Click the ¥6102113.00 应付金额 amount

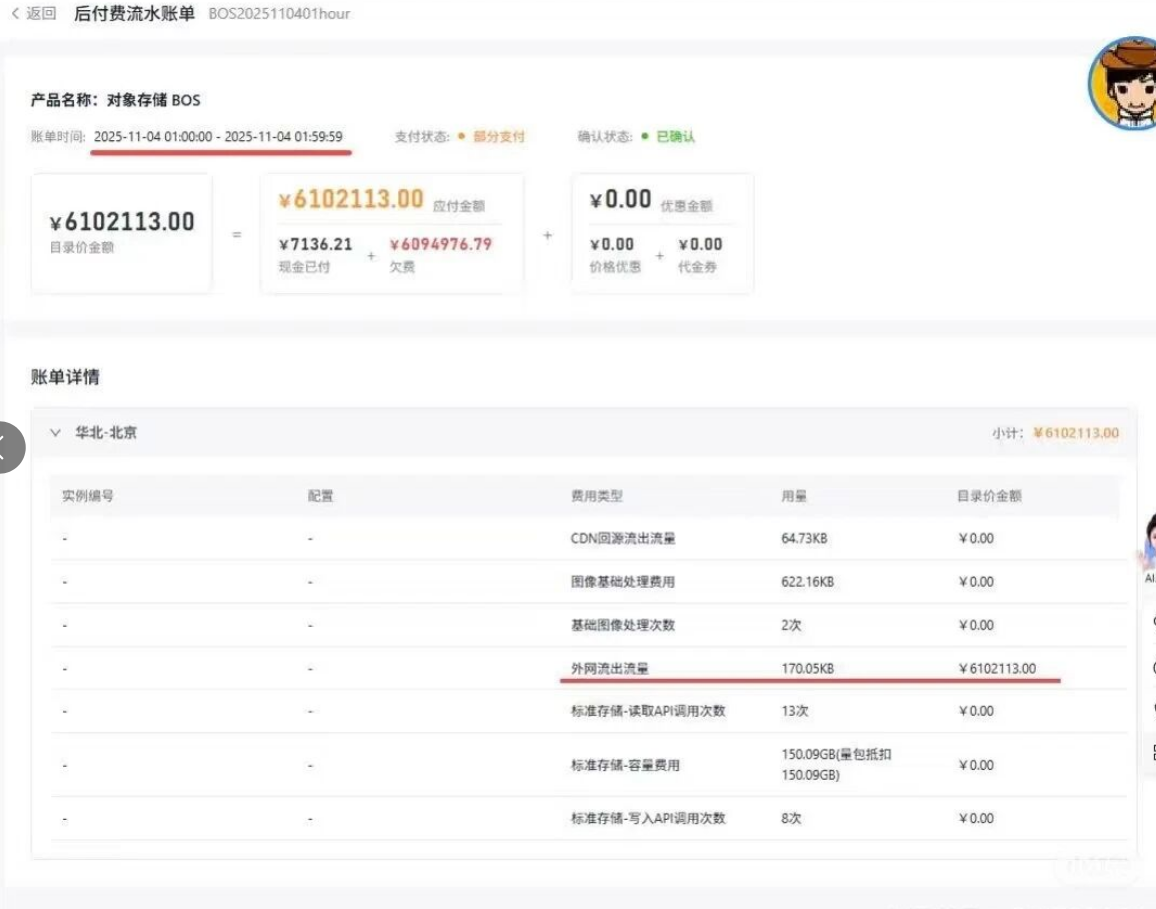pos(351,199)
